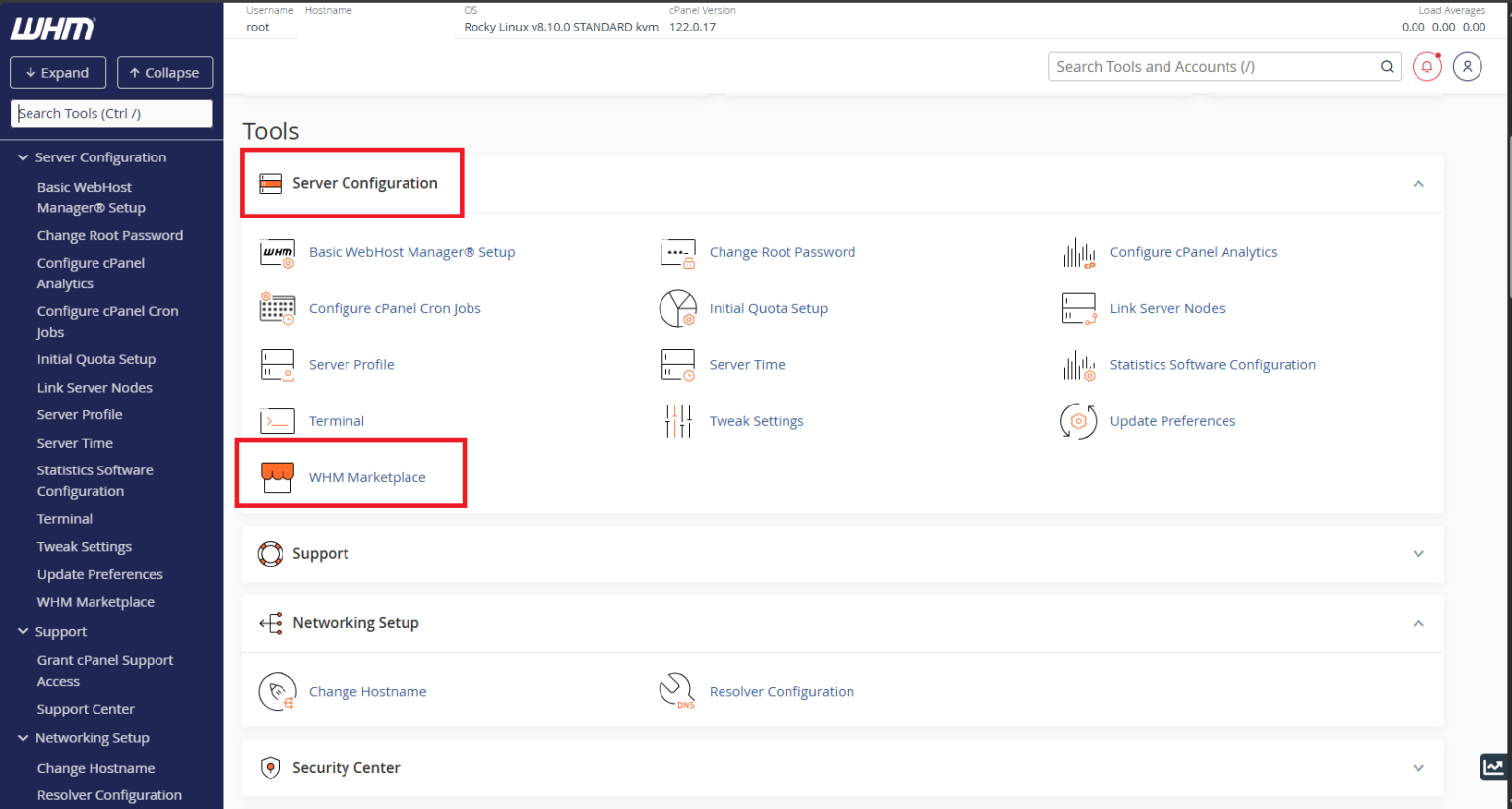This screenshot has width=1512, height=809.
Task: Click the Tweak Settings sliders icon
Action: pos(677,420)
